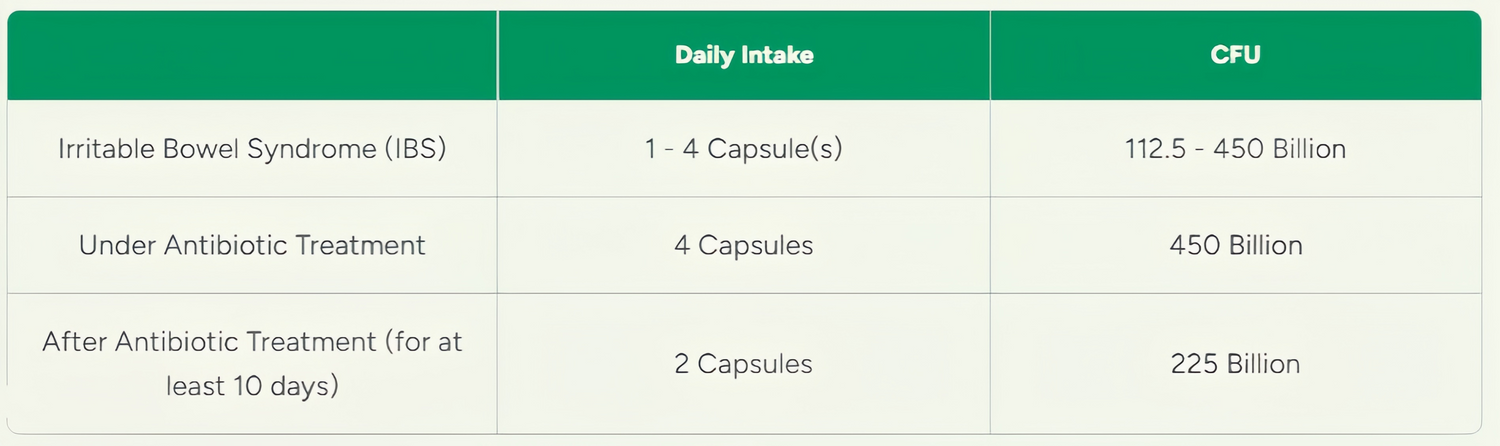Click the word "Intake" in the header
1500x446 pixels.
tap(778, 55)
